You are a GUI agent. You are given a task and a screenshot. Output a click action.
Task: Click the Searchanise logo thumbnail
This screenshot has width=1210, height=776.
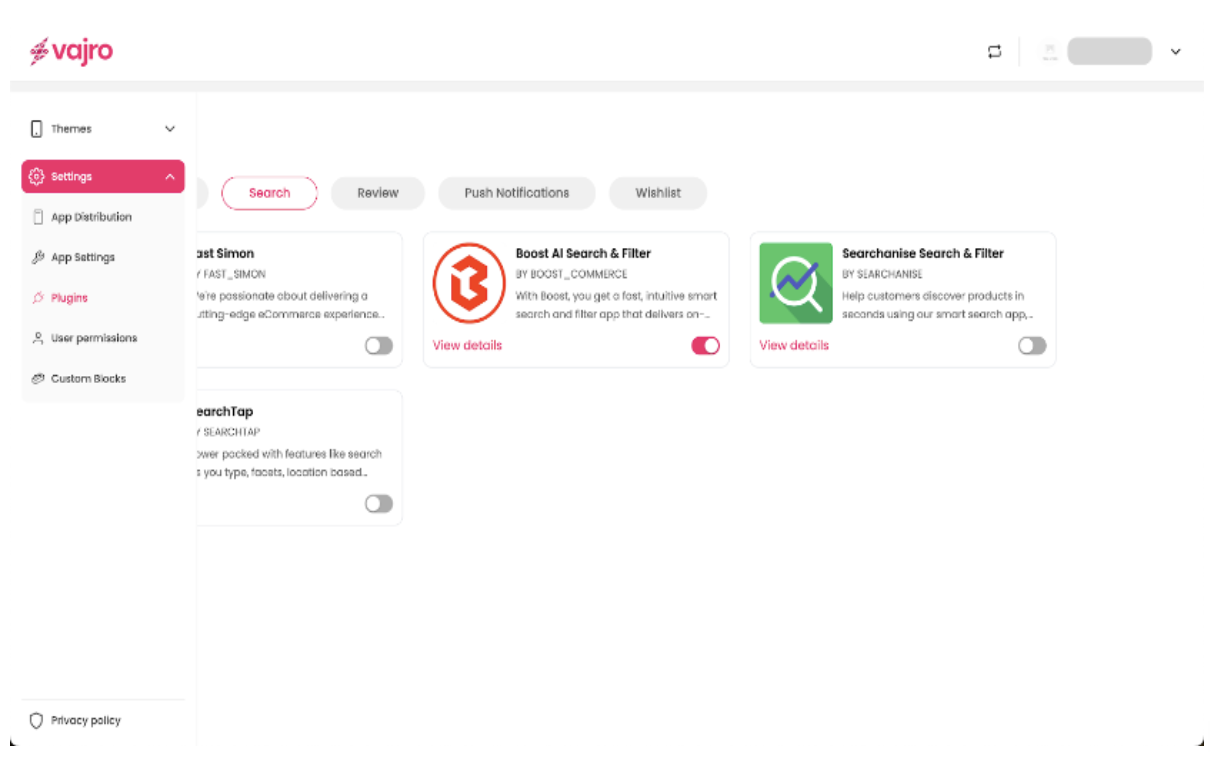(796, 283)
